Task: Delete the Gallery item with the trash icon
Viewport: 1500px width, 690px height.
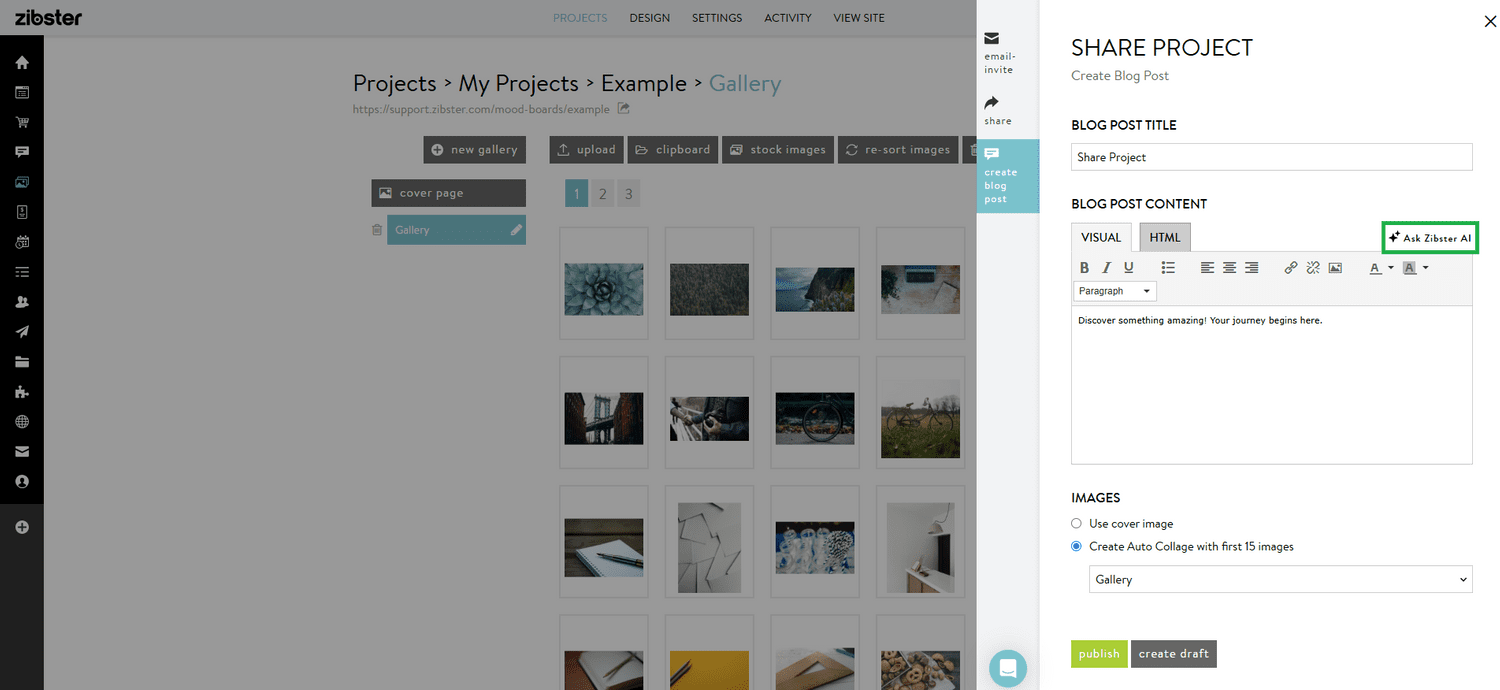Action: point(377,230)
